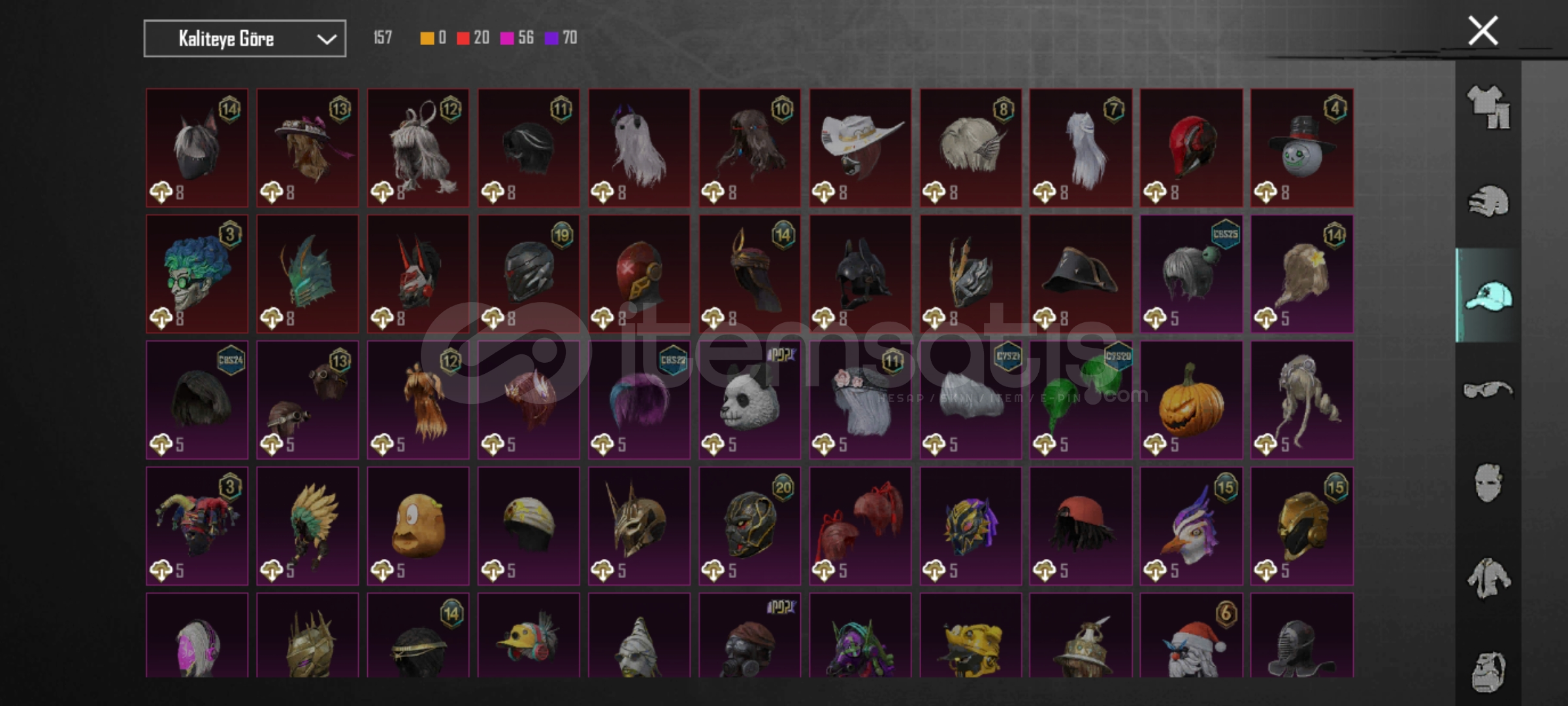Filter by purple quality count 70

tap(561, 38)
